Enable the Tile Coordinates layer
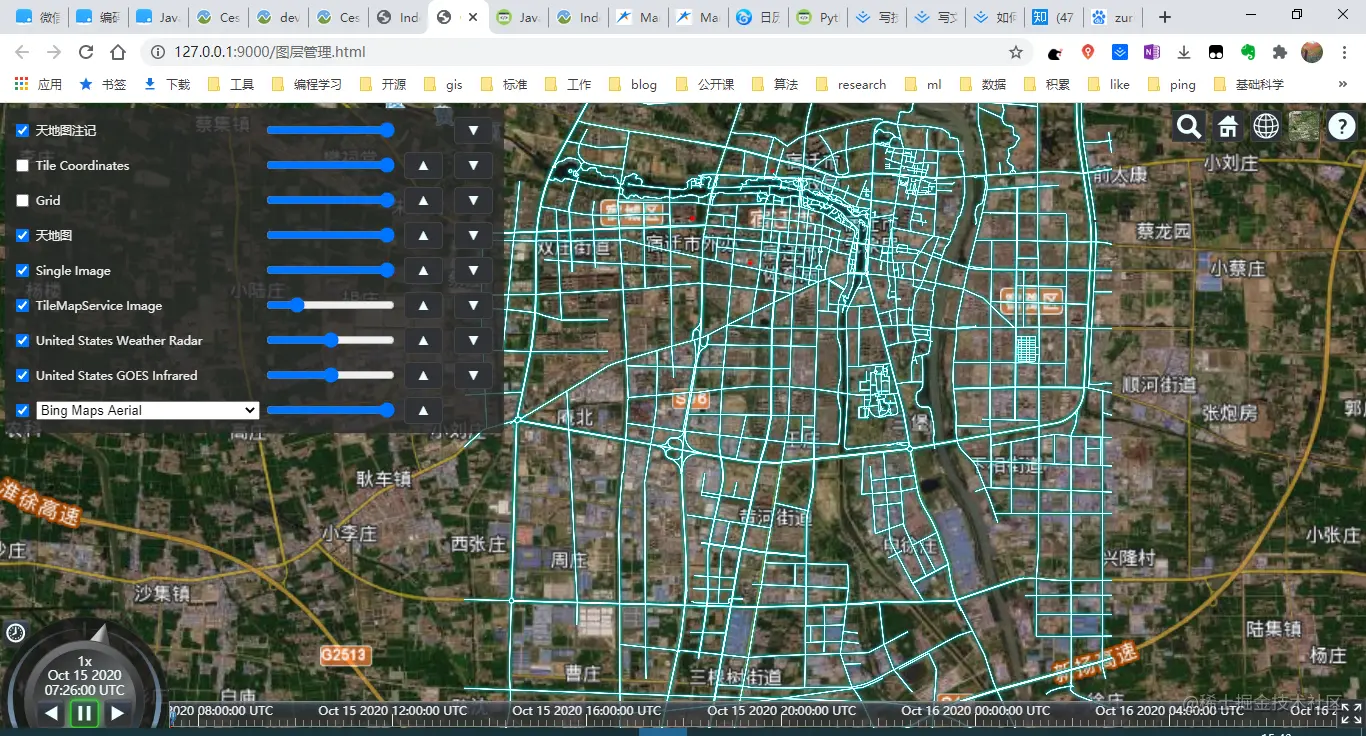1366x736 pixels. point(22,165)
